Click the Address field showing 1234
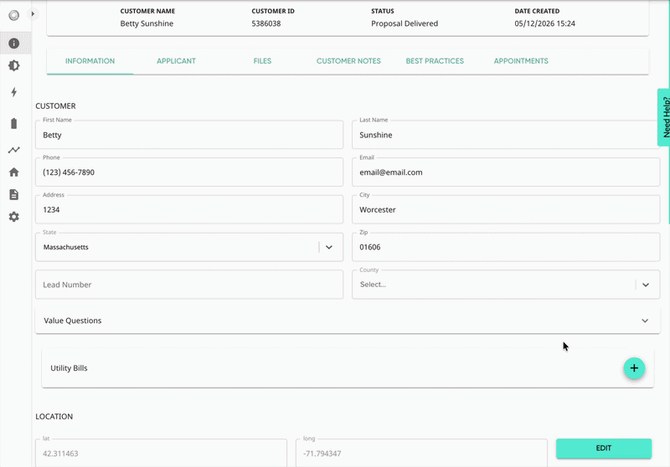670x467 pixels. tap(189, 209)
